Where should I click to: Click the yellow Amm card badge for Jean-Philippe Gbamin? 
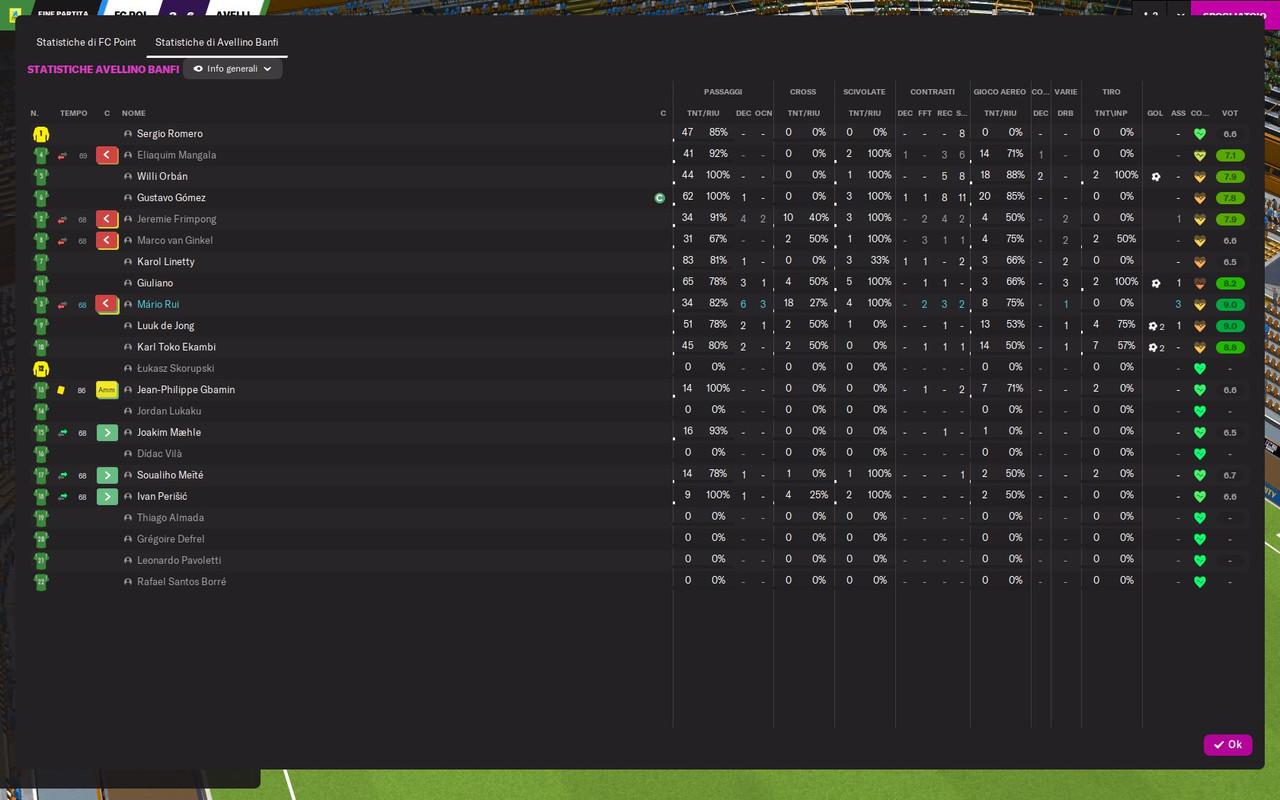pyautogui.click(x=107, y=390)
